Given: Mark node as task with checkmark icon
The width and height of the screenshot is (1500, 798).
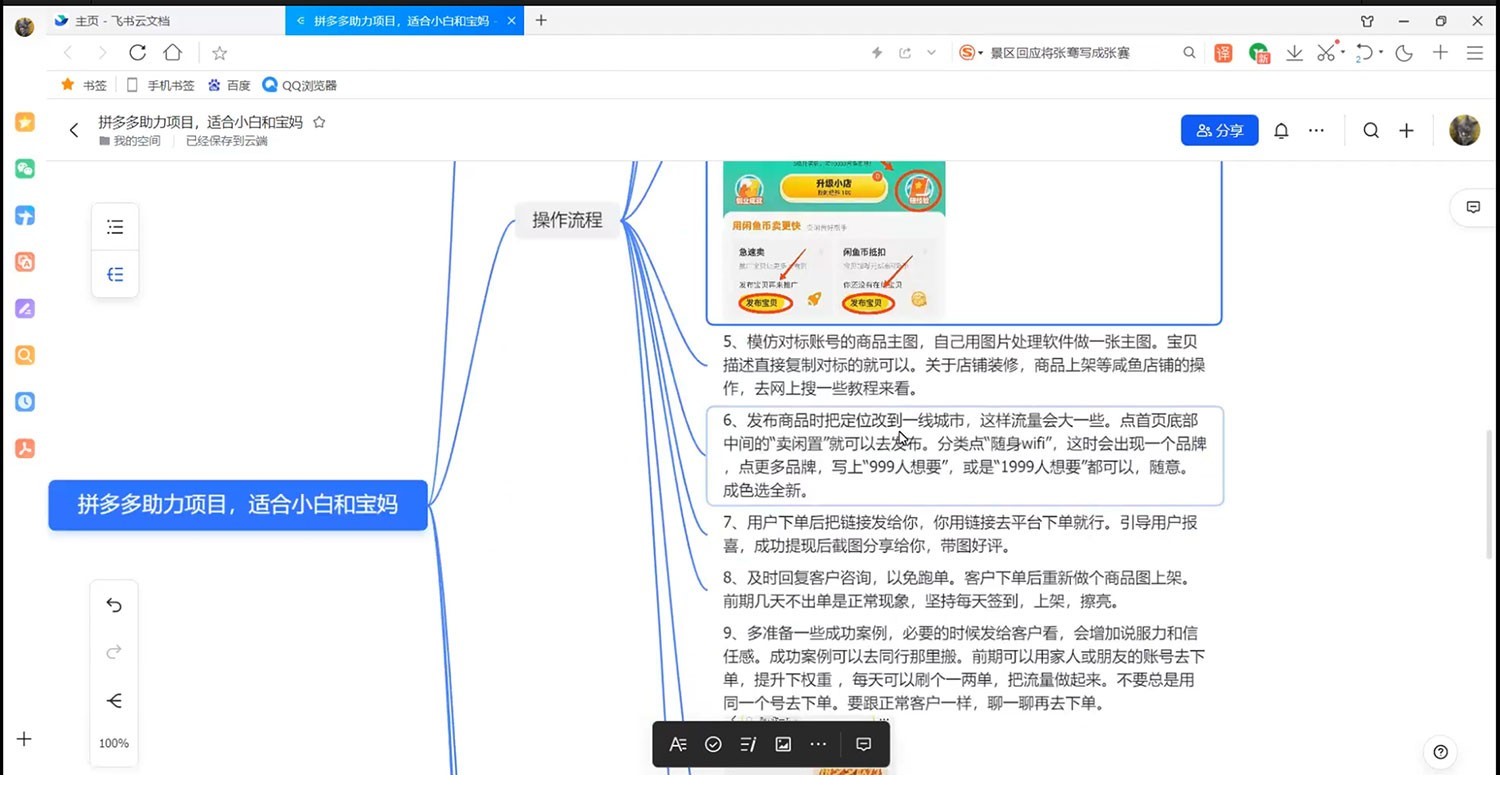Looking at the screenshot, I should pyautogui.click(x=713, y=744).
